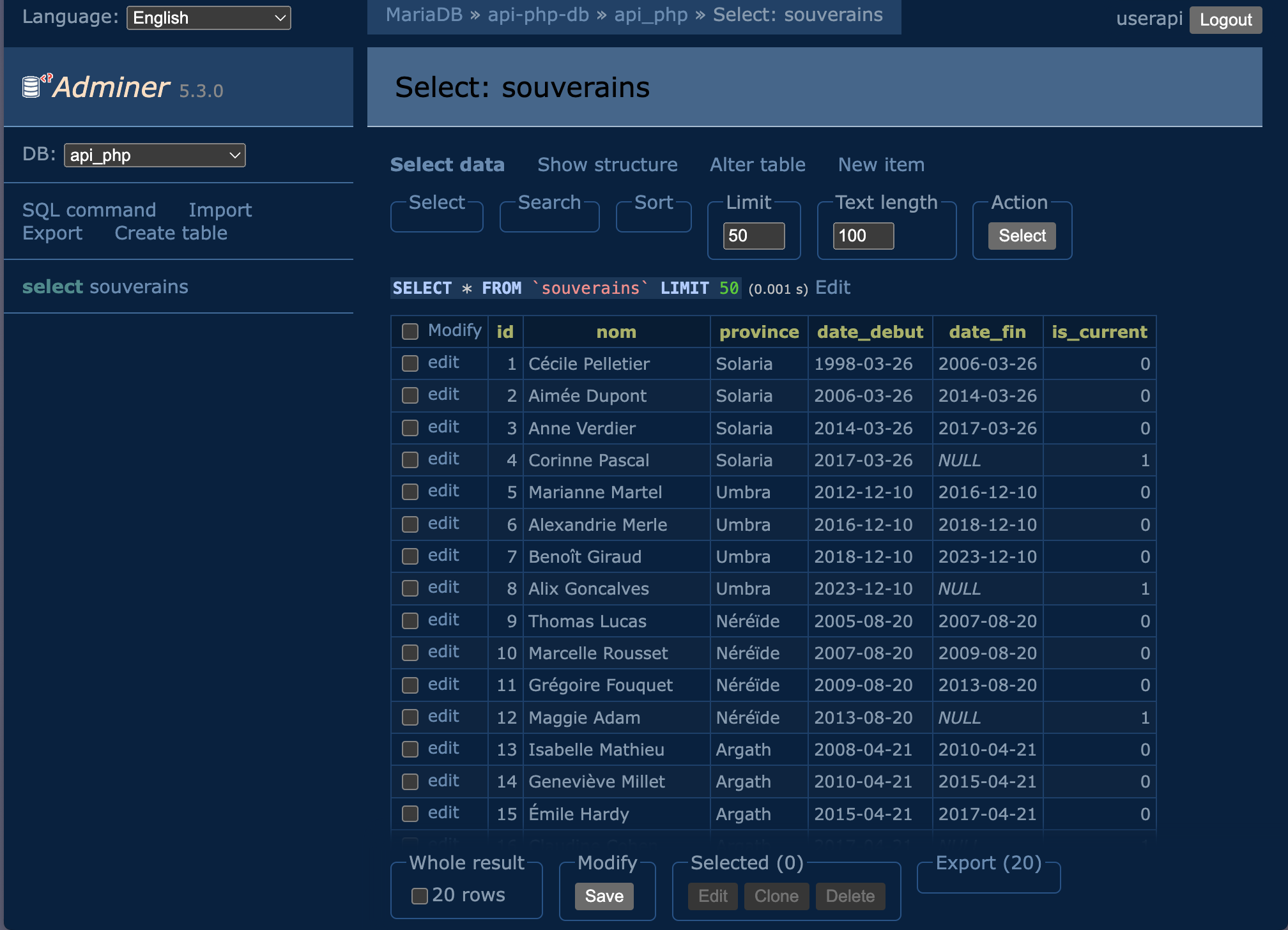Click the Adminer database logo icon
The width and height of the screenshot is (1288, 930).
pos(32,86)
